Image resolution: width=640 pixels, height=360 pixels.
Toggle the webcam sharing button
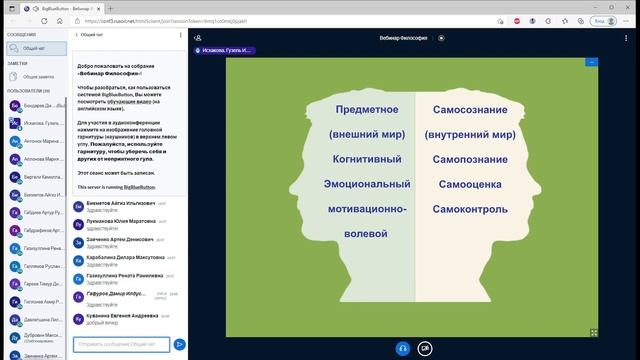point(425,348)
